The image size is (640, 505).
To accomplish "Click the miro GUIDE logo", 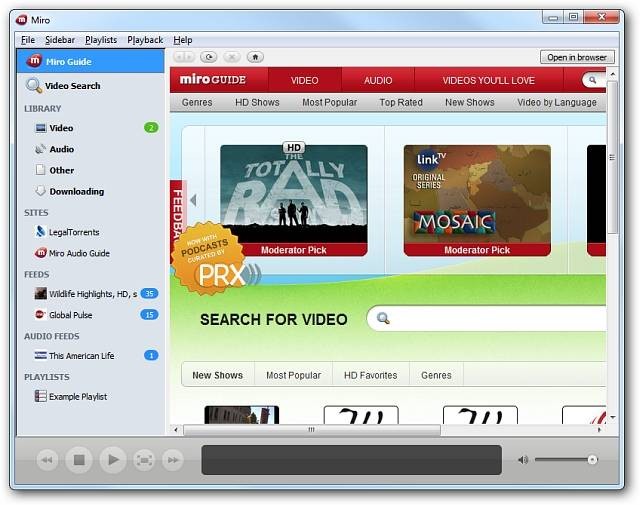I will pyautogui.click(x=213, y=80).
